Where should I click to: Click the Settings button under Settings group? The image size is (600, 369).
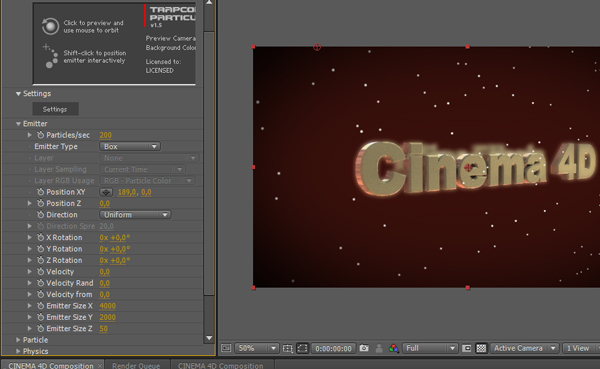(x=55, y=109)
